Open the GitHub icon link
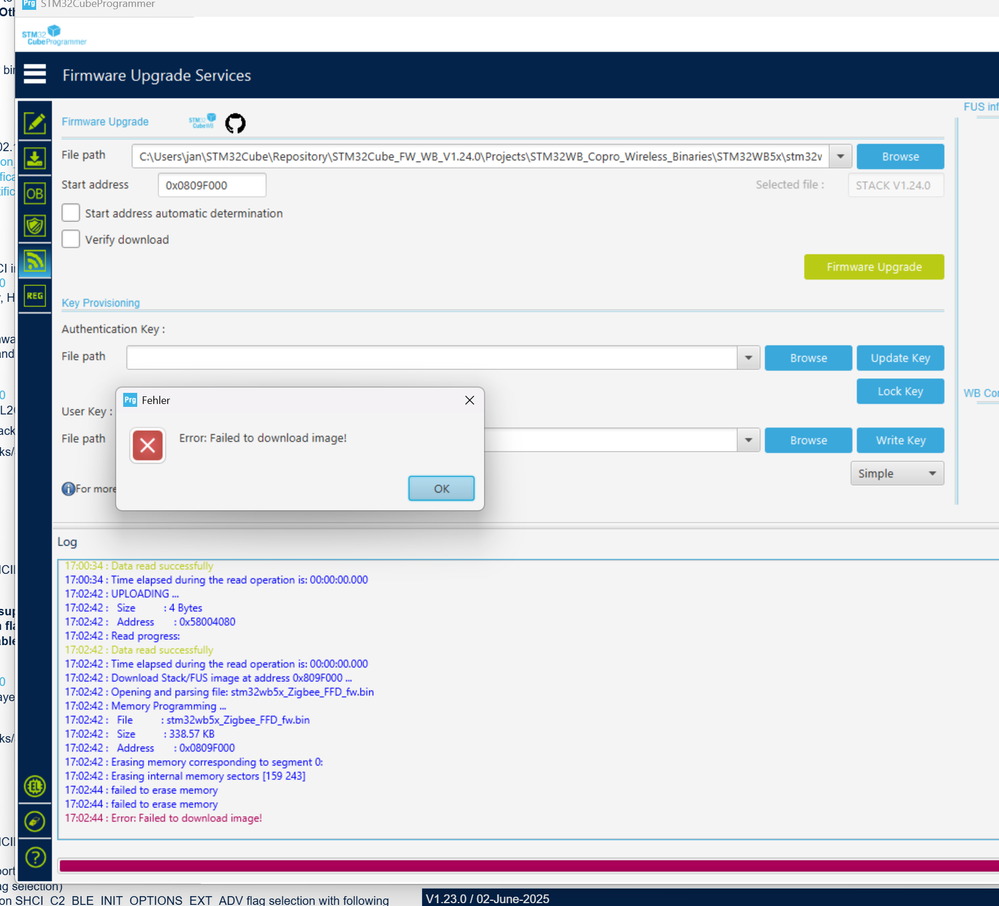 point(235,123)
